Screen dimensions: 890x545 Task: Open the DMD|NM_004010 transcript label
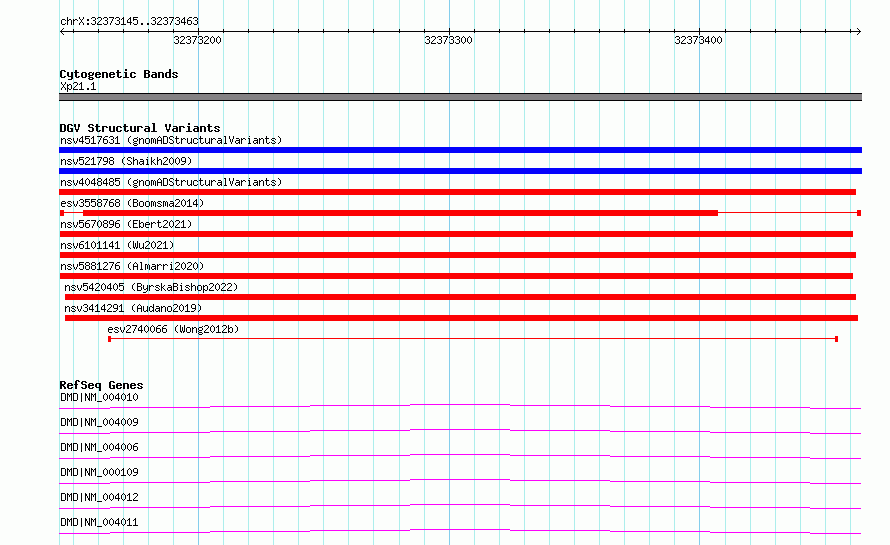99,397
